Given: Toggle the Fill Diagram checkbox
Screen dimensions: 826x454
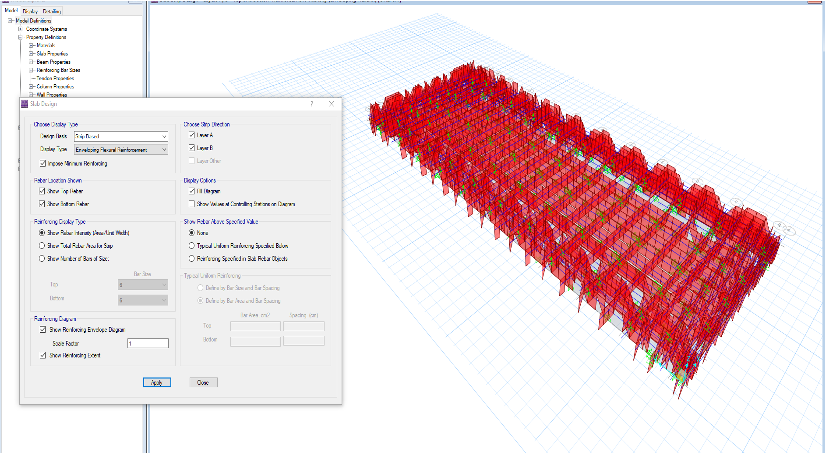Looking at the screenshot, I should (192, 190).
